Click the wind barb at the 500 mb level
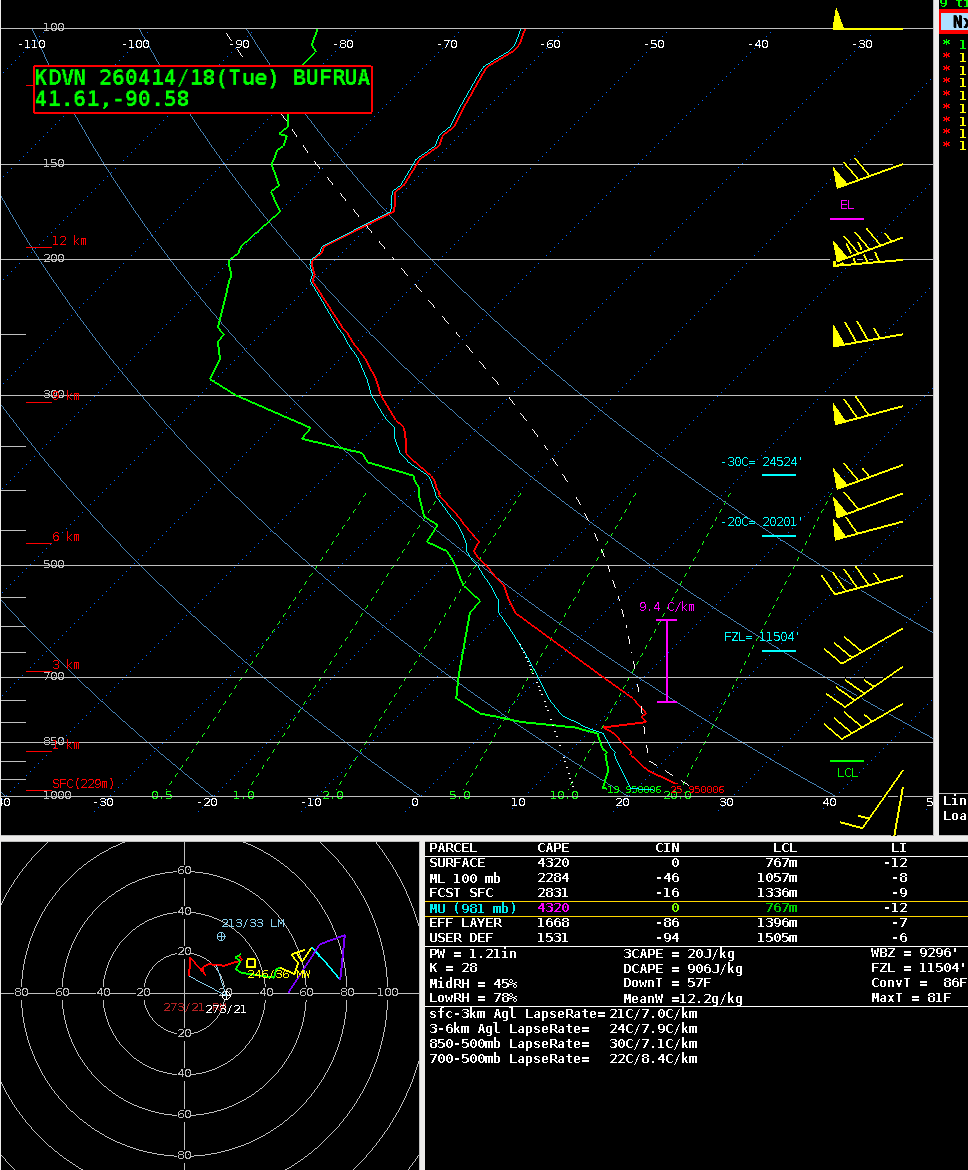The image size is (968, 1170). pyautogui.click(x=862, y=581)
